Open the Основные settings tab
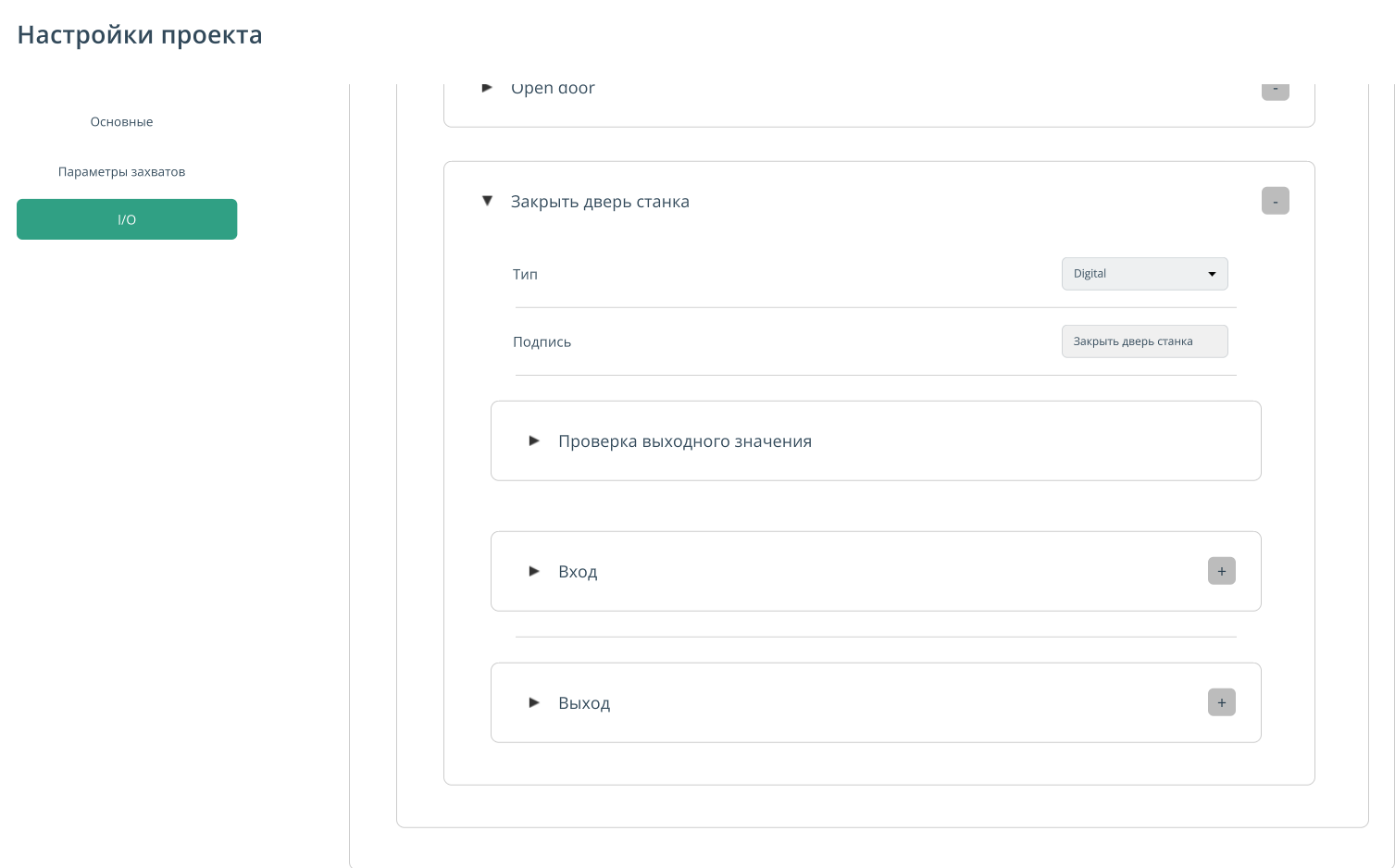Screen dimensions: 1395x868 [x=121, y=122]
